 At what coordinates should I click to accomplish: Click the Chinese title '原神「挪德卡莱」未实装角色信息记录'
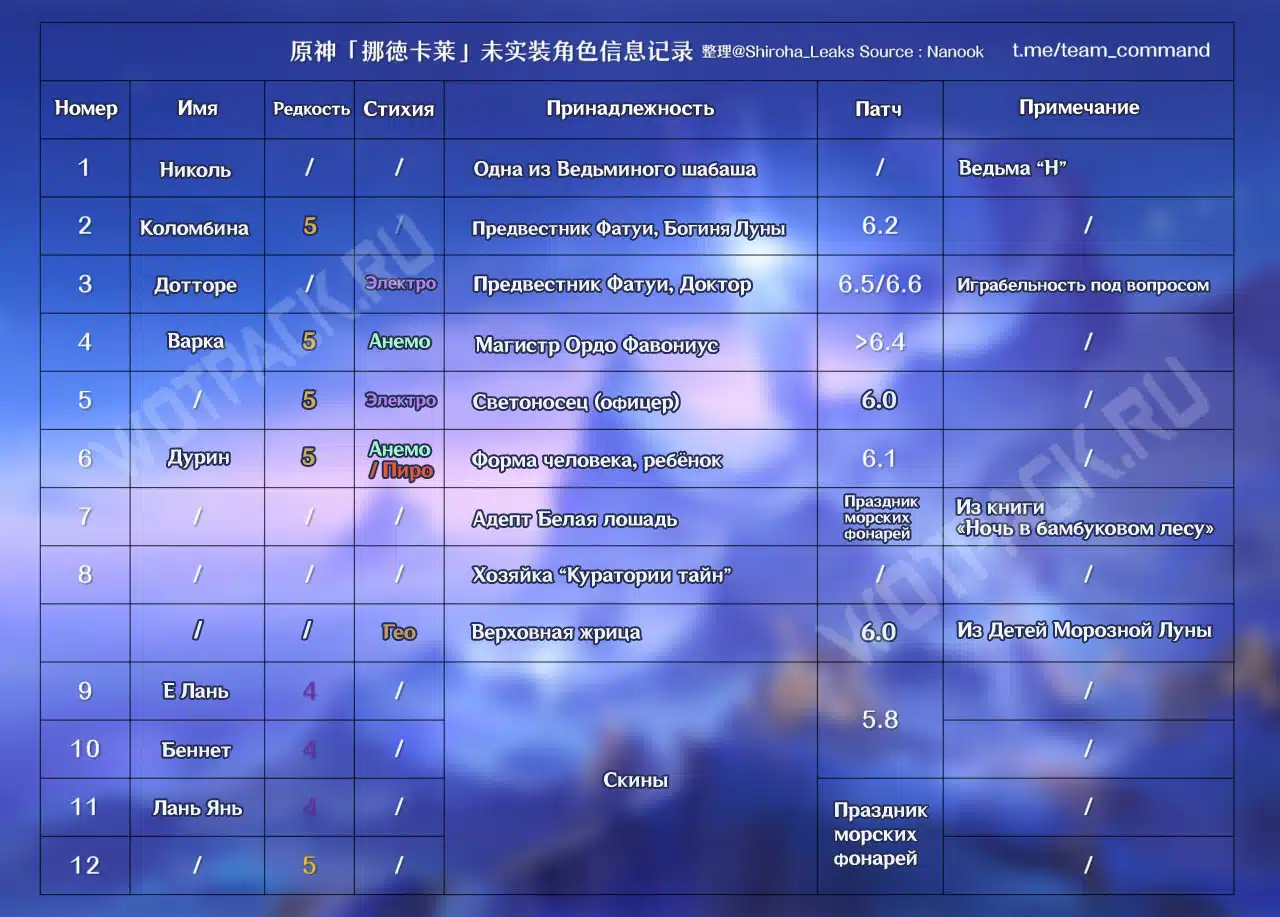492,51
